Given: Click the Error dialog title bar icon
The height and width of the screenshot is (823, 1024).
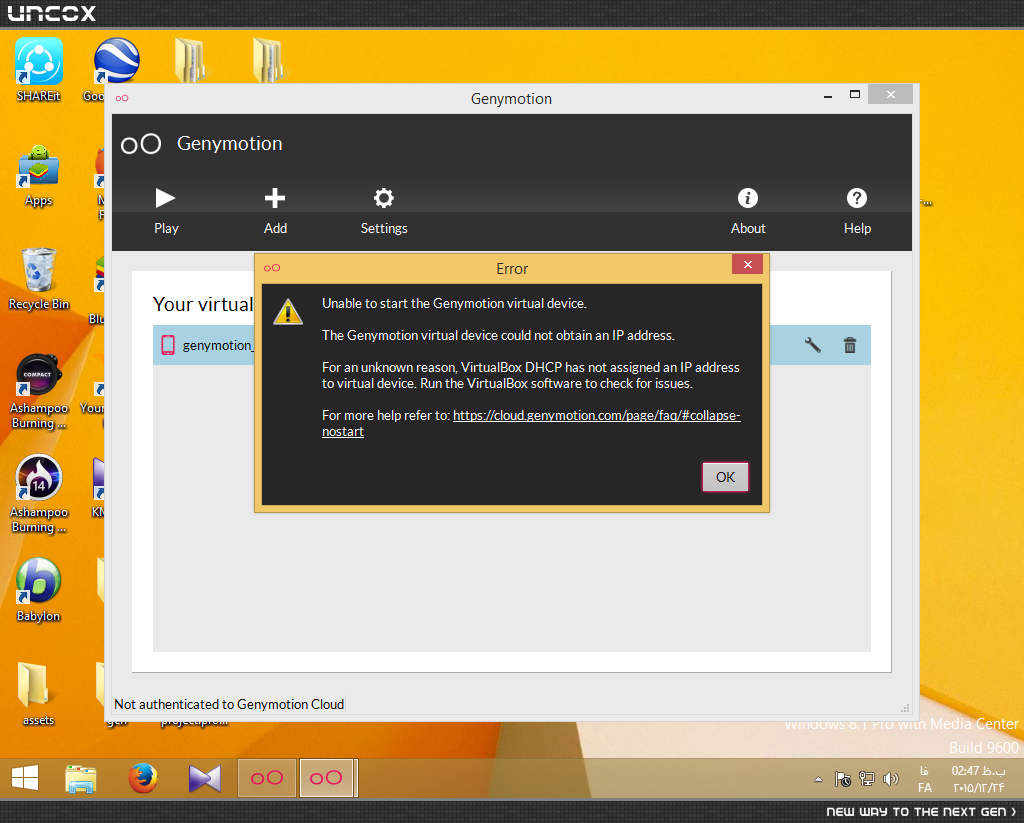Looking at the screenshot, I should 272,268.
